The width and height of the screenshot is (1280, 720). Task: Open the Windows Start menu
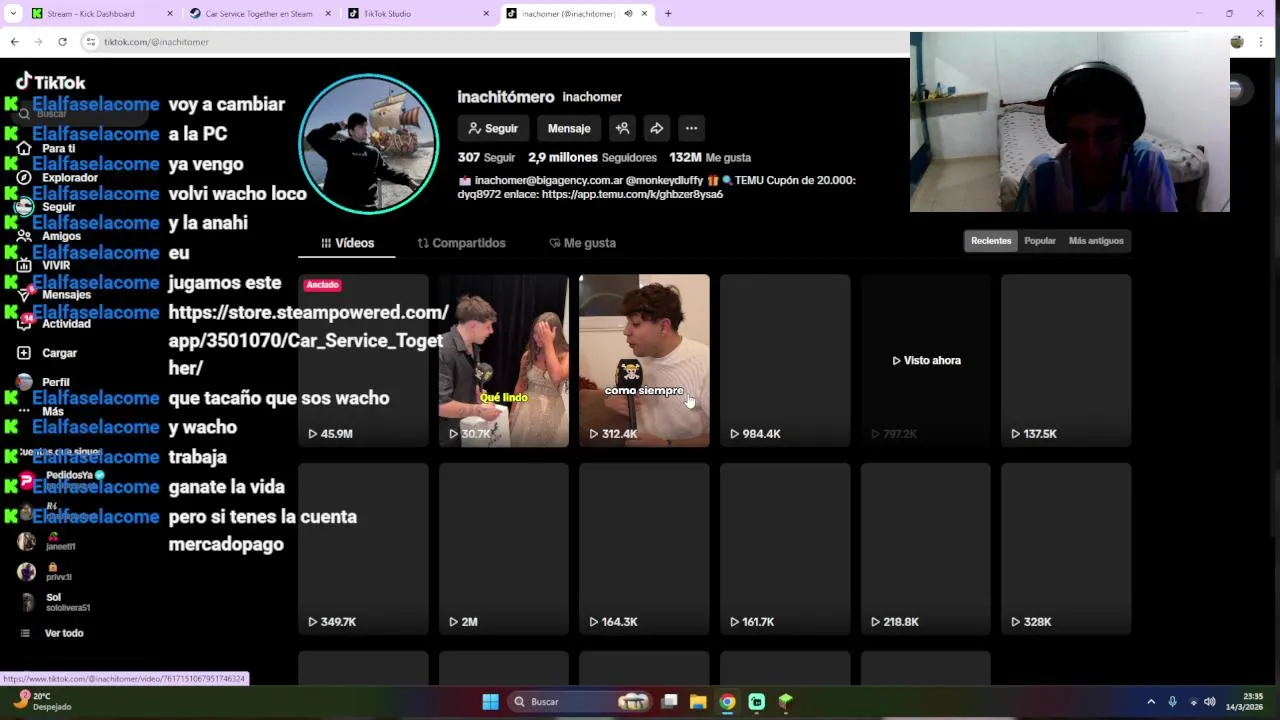point(490,702)
